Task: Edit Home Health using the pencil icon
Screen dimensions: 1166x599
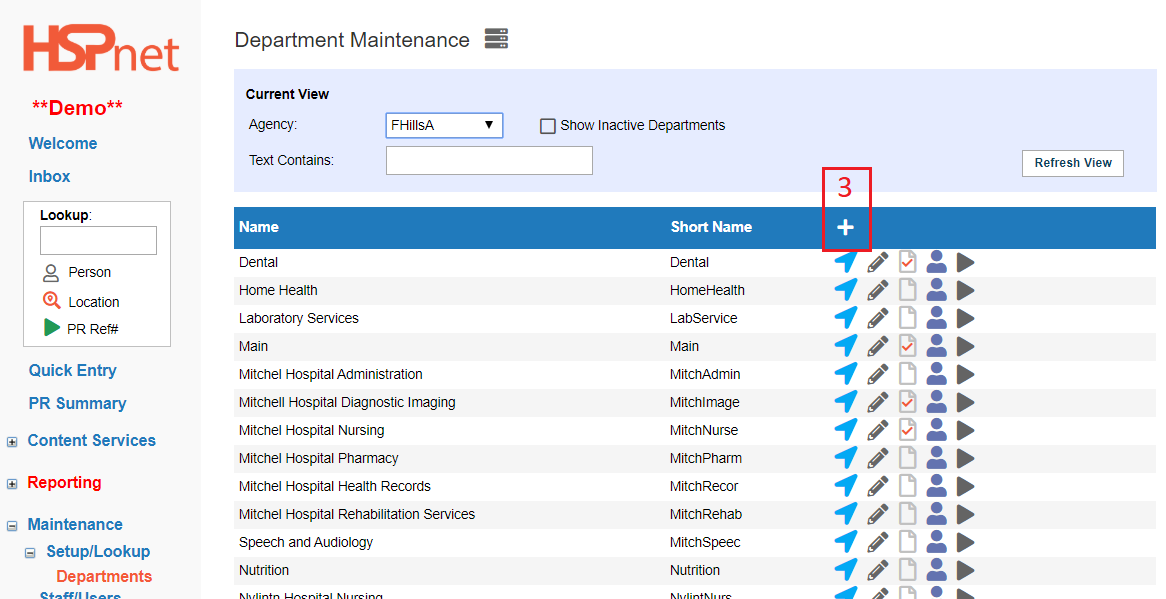Action: click(877, 291)
